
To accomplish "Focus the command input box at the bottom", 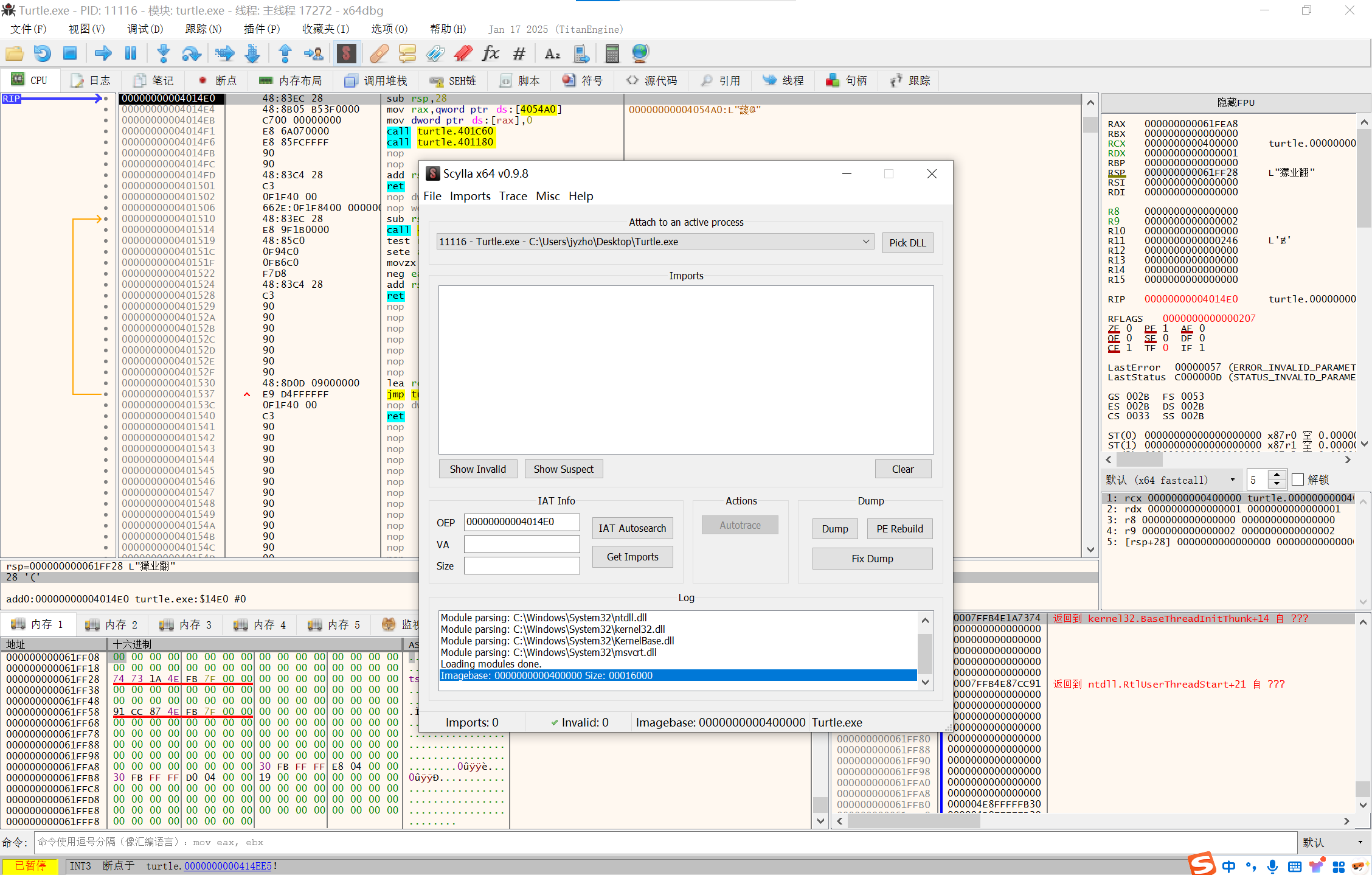I will pyautogui.click(x=665, y=842).
